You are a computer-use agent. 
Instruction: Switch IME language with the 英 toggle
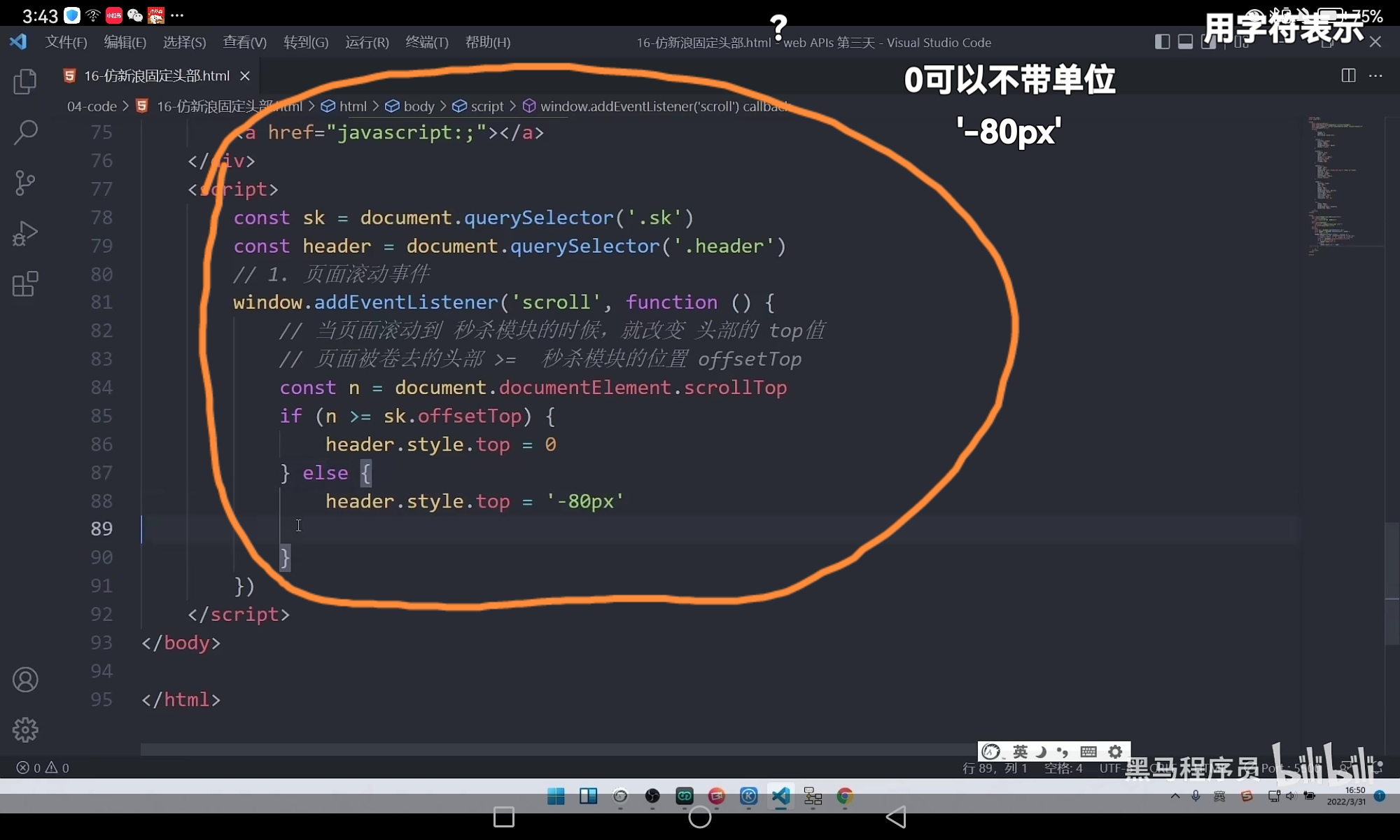[x=1021, y=751]
